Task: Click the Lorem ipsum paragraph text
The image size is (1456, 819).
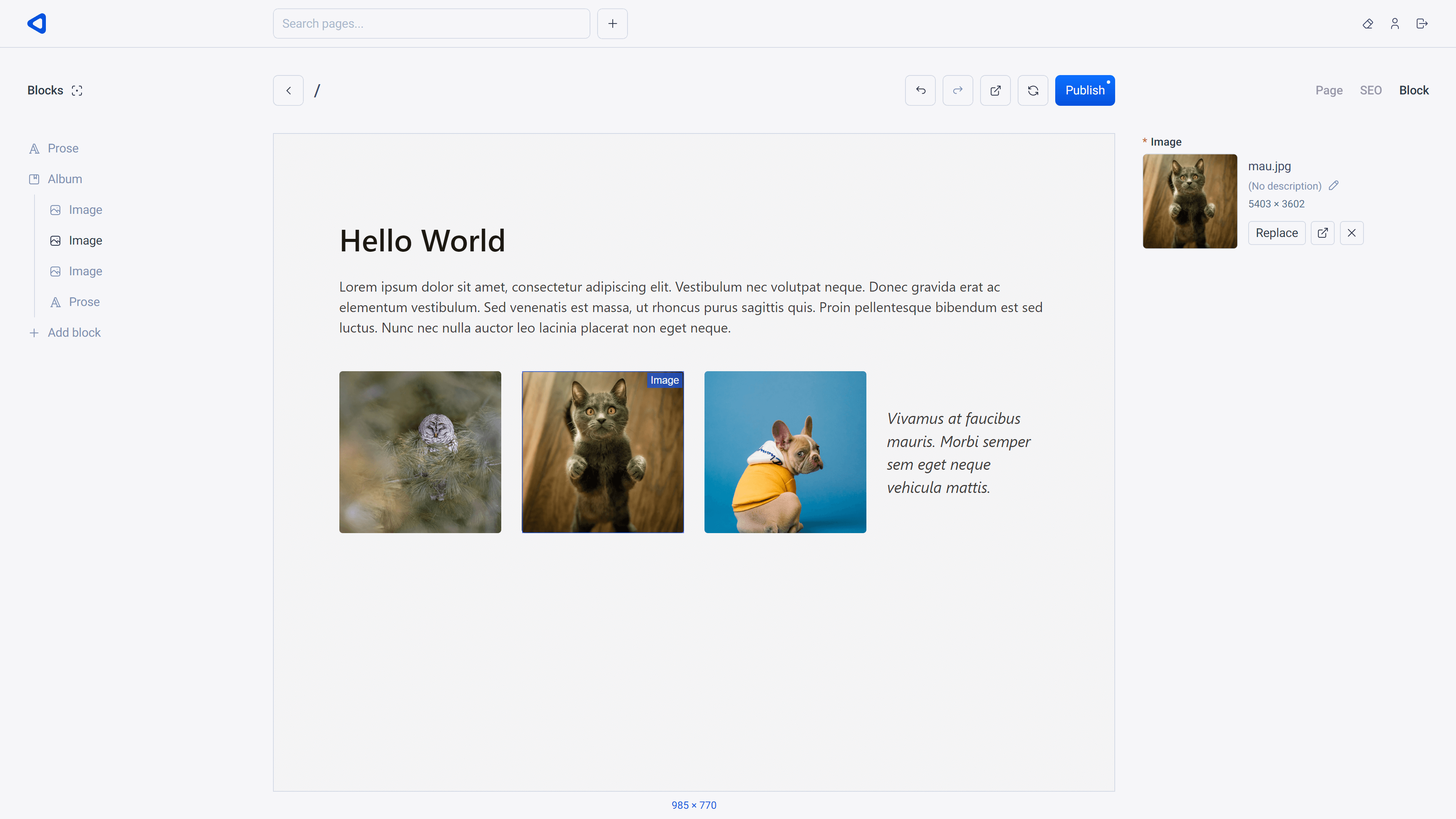Action: pyautogui.click(x=691, y=308)
